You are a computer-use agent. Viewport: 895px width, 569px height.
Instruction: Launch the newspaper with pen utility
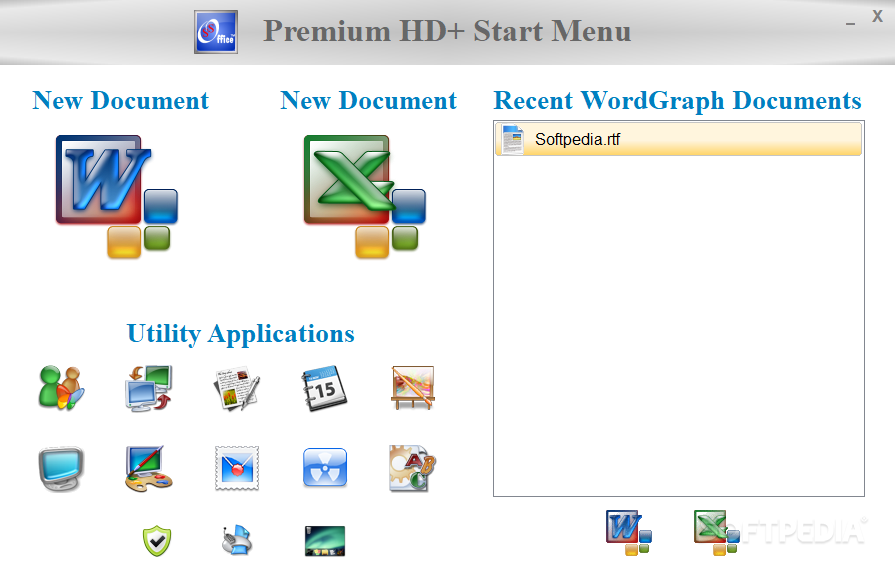click(x=236, y=389)
